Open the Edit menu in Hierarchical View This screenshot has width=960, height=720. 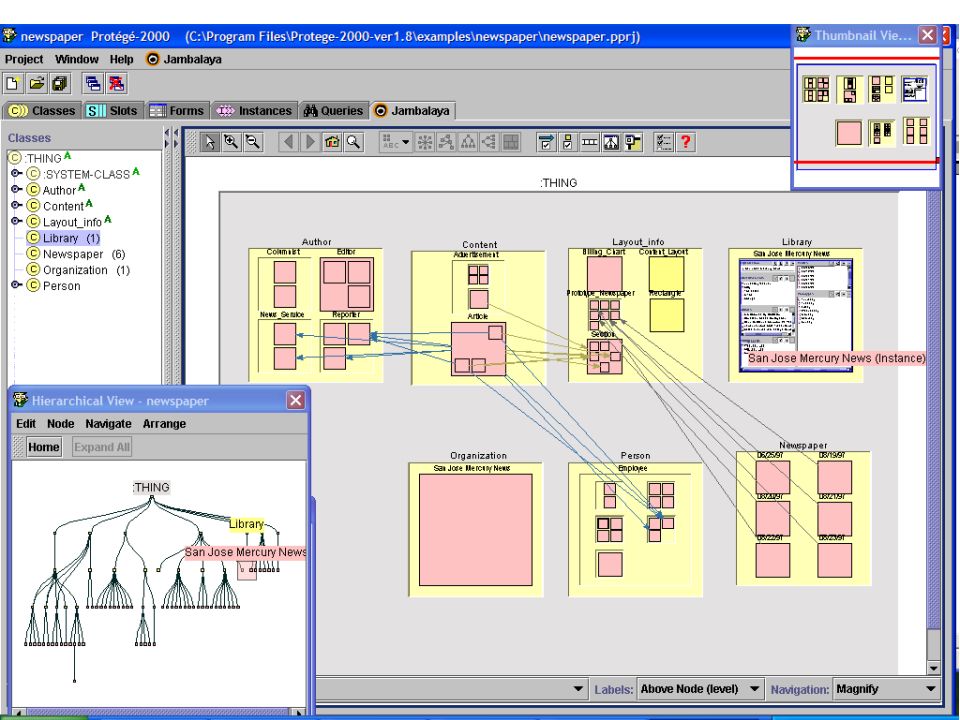26,424
